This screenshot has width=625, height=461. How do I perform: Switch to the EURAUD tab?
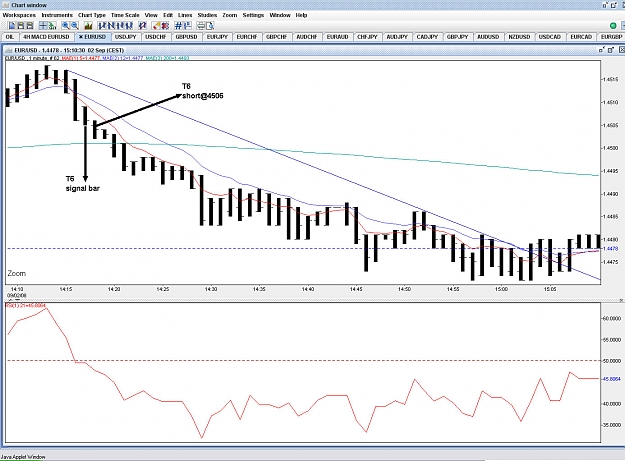(x=337, y=37)
